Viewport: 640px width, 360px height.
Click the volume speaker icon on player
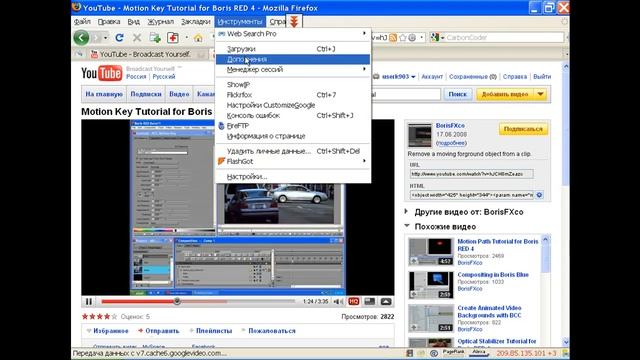[x=338, y=302]
